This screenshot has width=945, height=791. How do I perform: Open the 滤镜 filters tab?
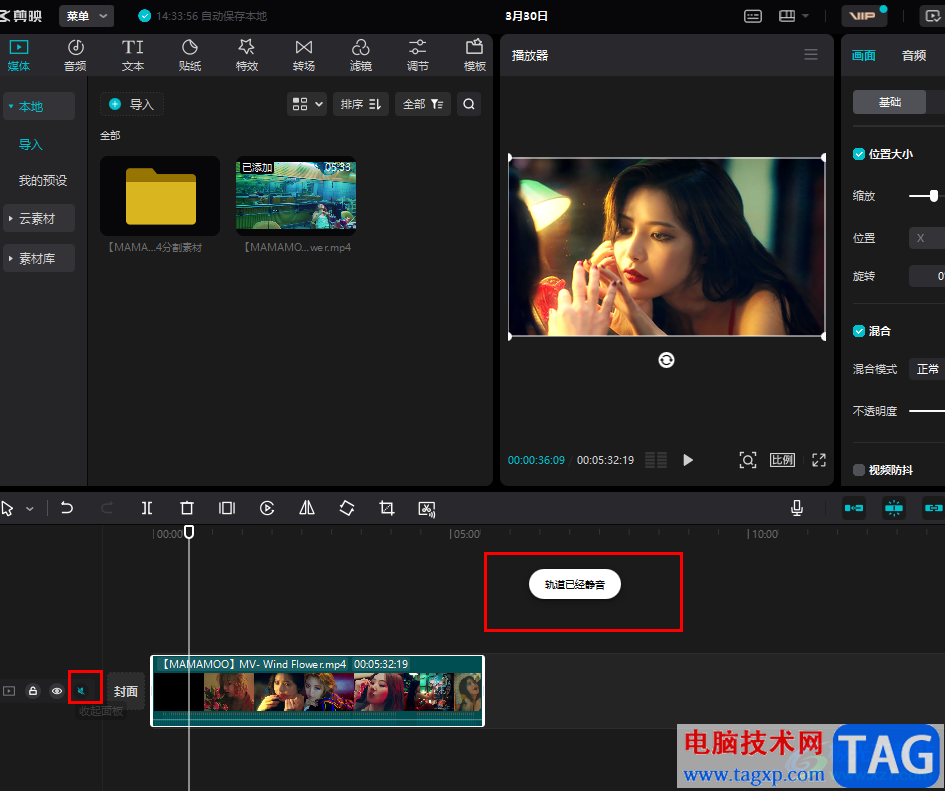[x=360, y=55]
